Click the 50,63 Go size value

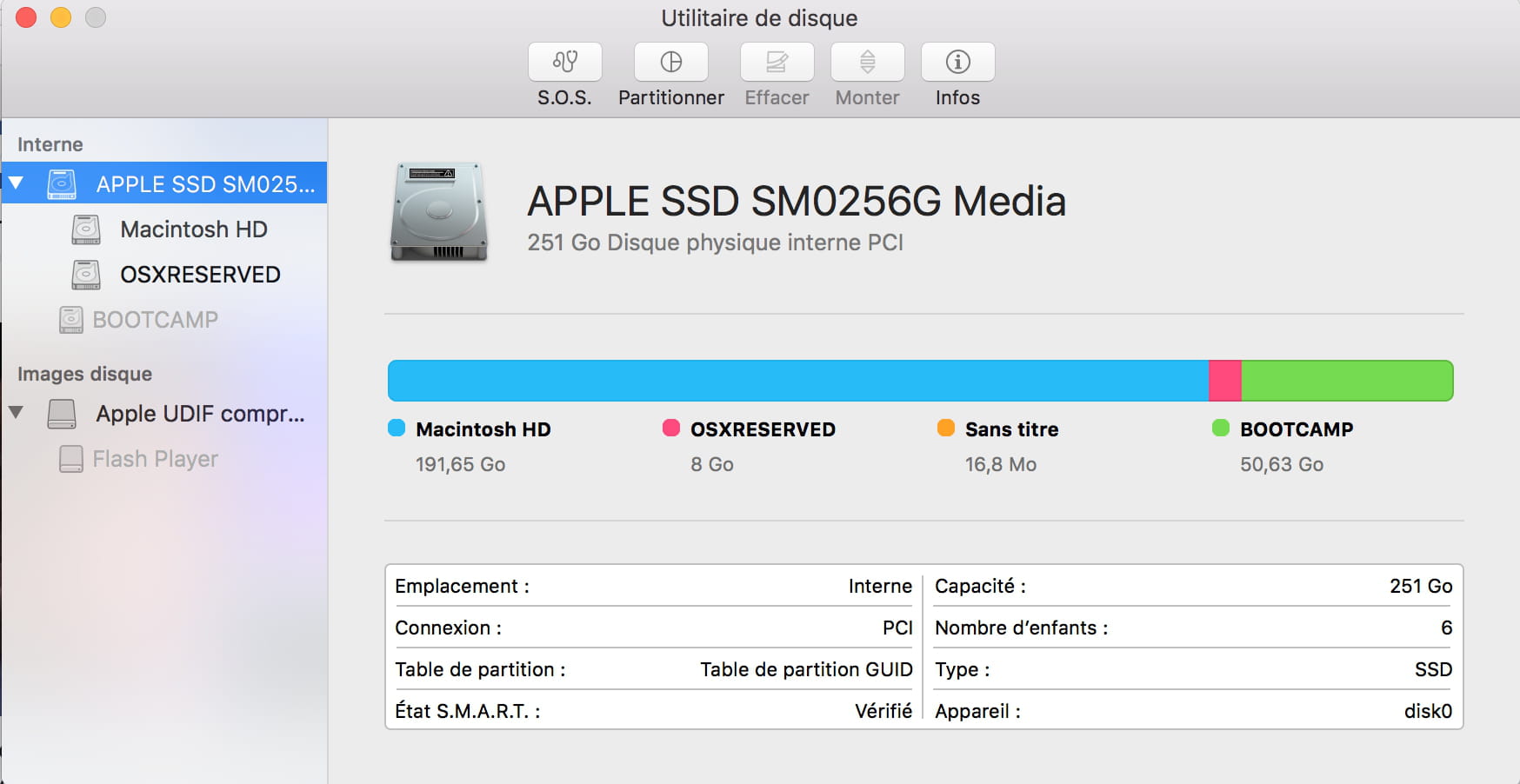[1282, 465]
